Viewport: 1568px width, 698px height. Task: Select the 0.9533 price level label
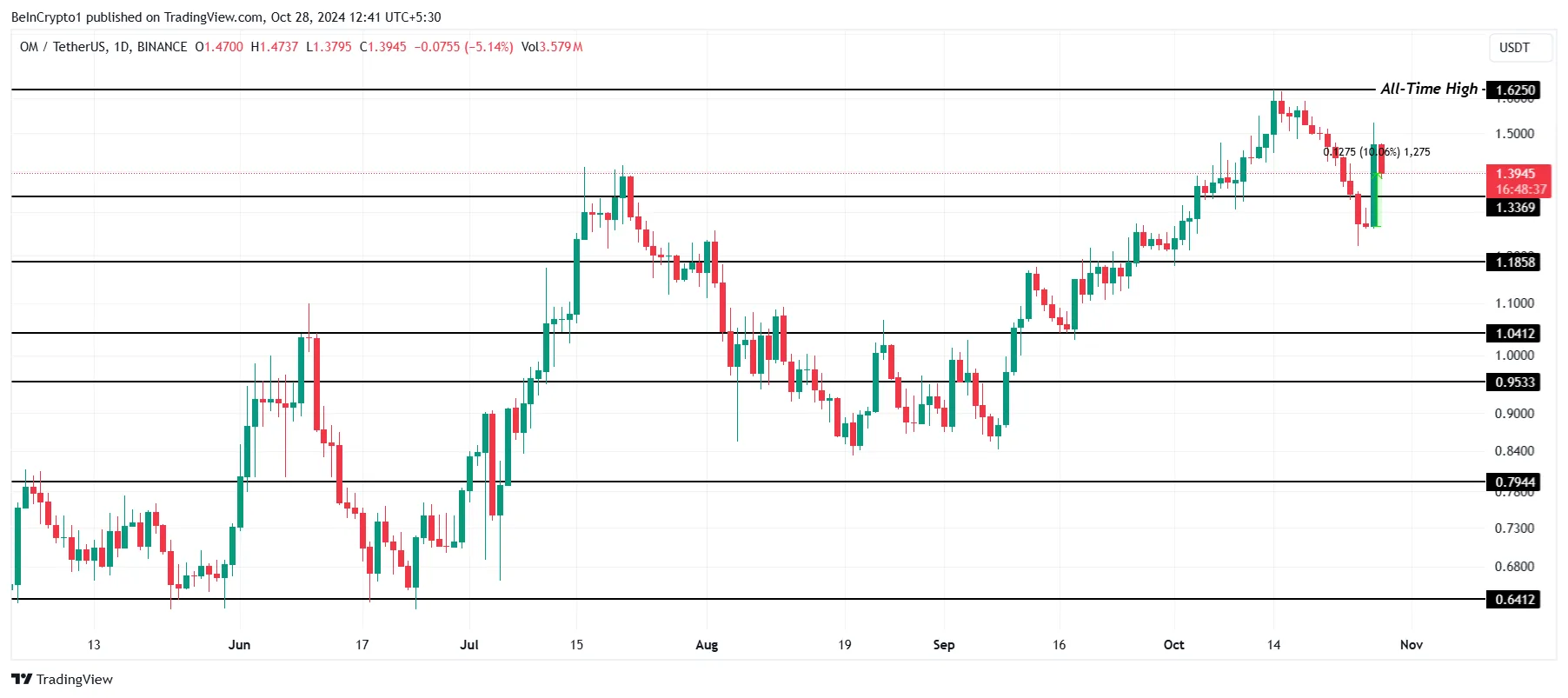coord(1514,382)
